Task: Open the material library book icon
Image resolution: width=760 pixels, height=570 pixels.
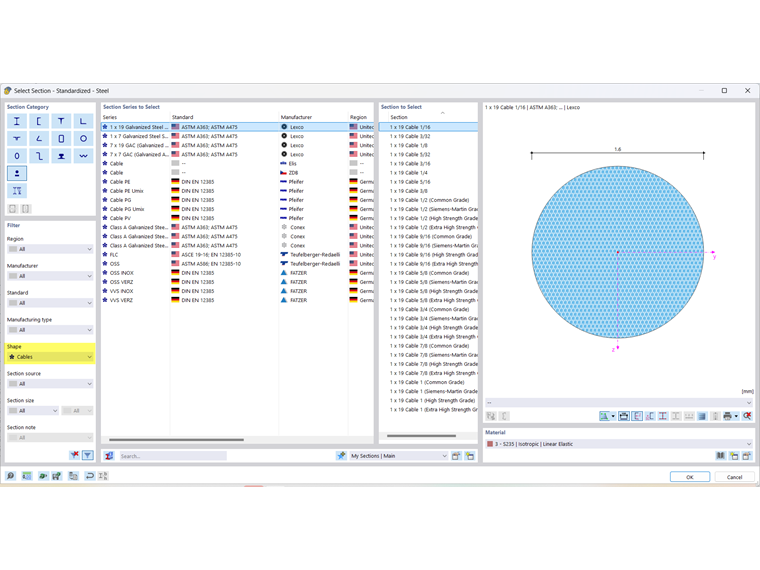Action: 721,456
